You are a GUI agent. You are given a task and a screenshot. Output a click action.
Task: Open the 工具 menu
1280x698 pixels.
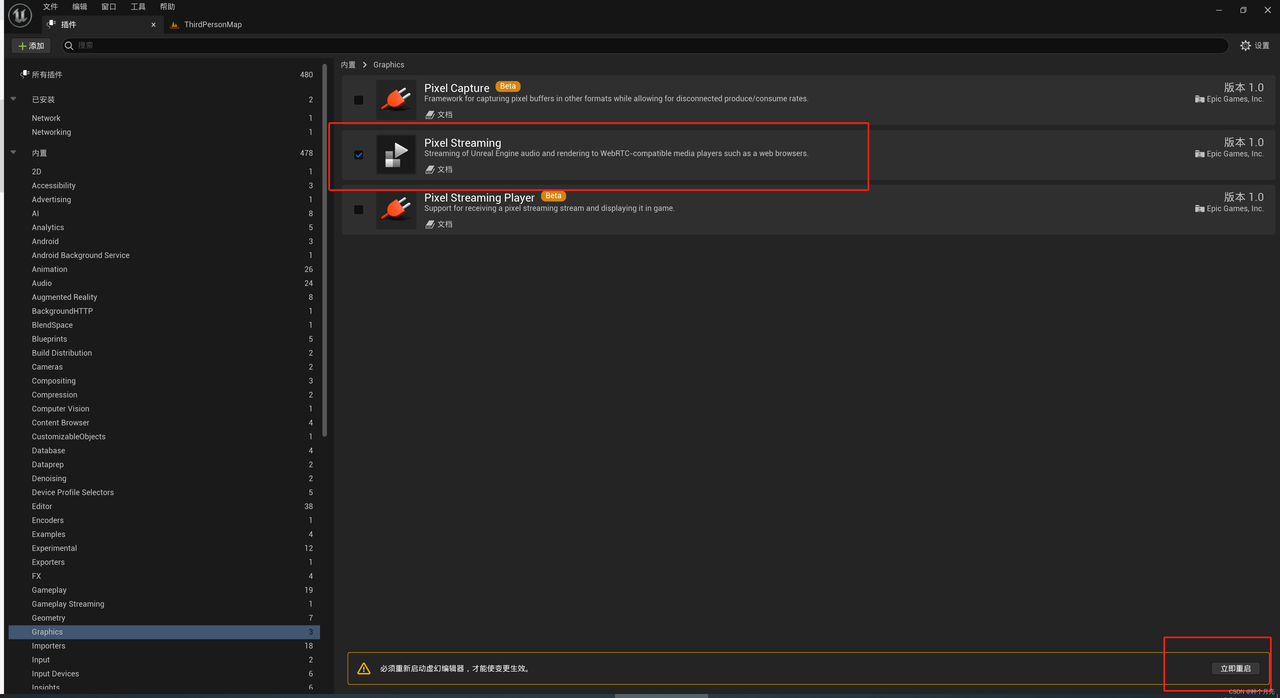pos(138,7)
